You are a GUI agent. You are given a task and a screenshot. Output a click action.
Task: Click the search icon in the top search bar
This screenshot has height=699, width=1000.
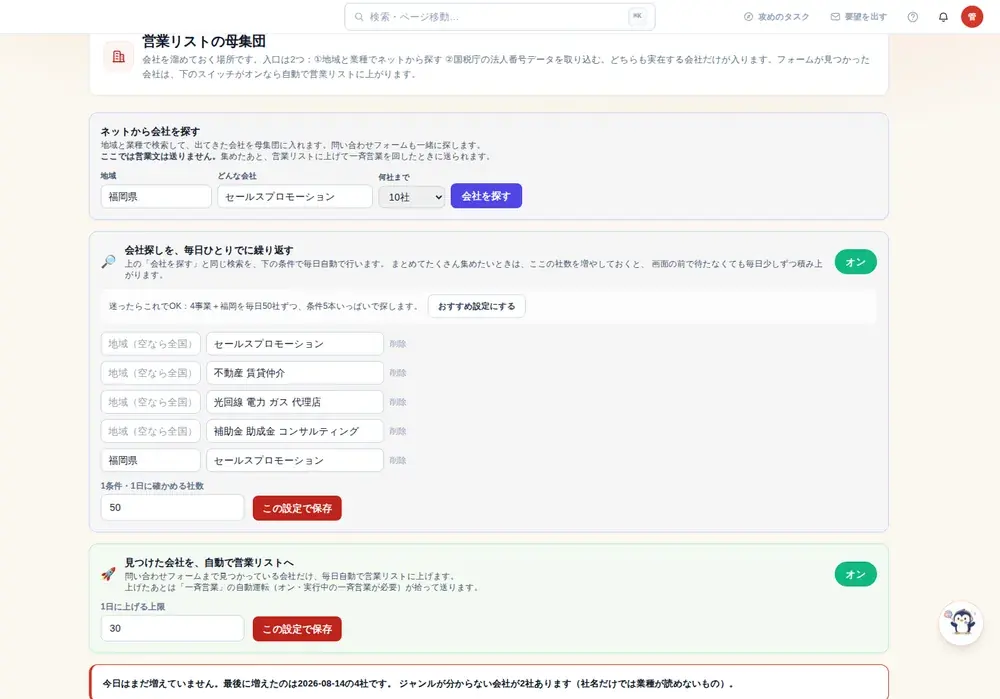click(x=359, y=17)
